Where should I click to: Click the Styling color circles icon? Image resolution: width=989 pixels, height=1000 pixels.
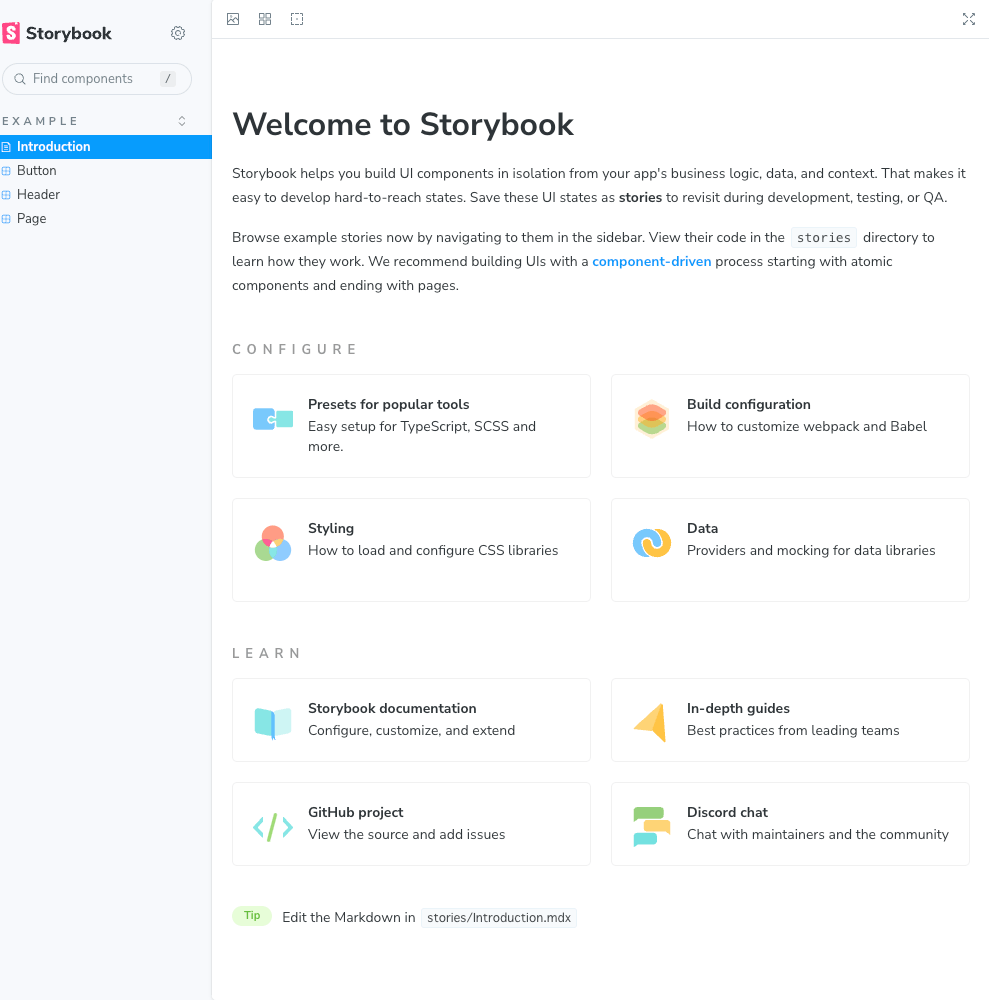[x=273, y=543]
